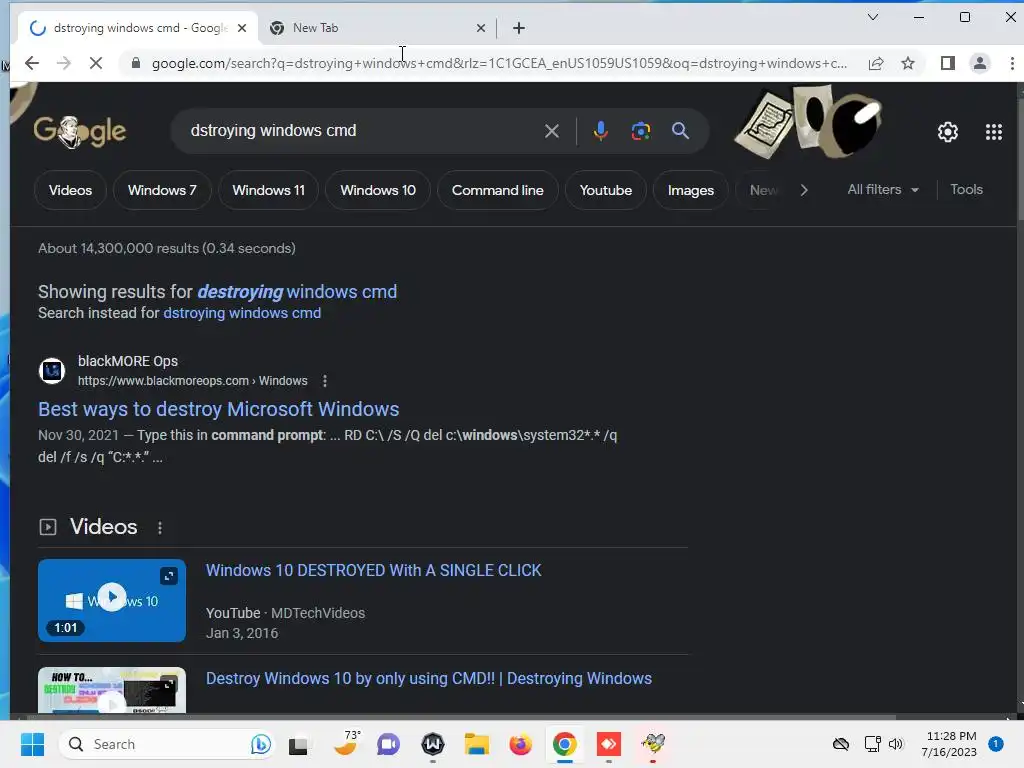Open corrected 'destroying windows cmd' link
The image size is (1024, 768).
tap(297, 292)
